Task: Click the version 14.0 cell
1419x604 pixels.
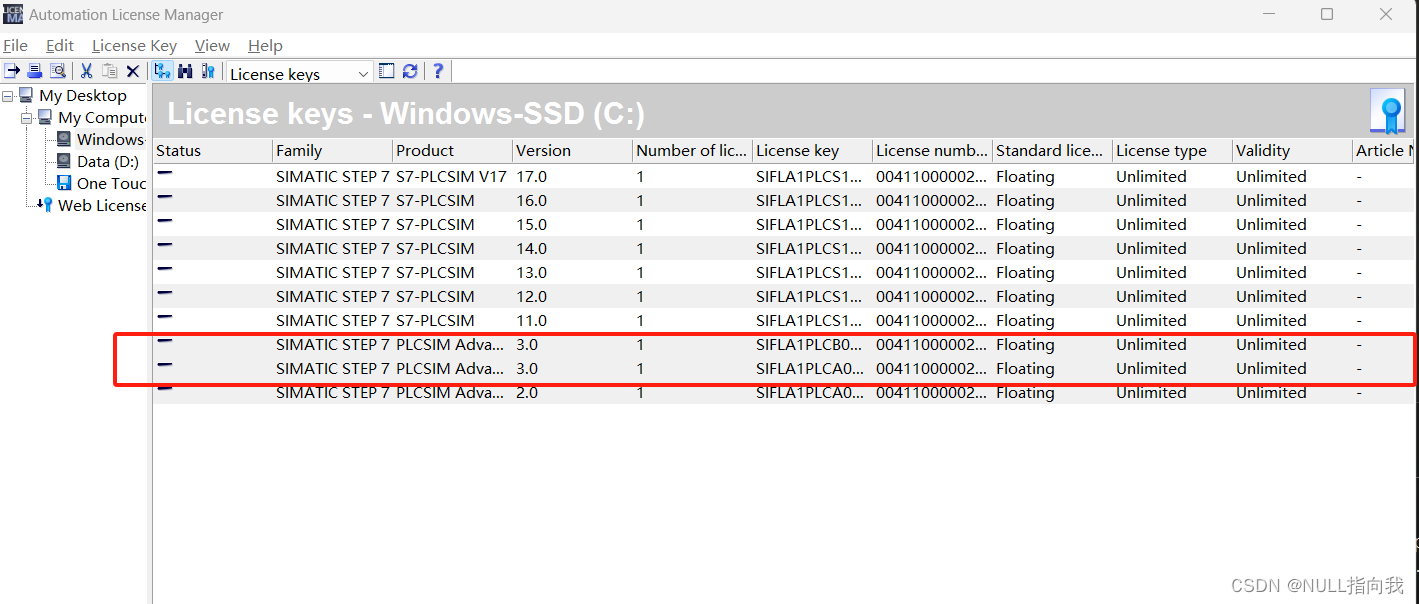Action: point(531,248)
